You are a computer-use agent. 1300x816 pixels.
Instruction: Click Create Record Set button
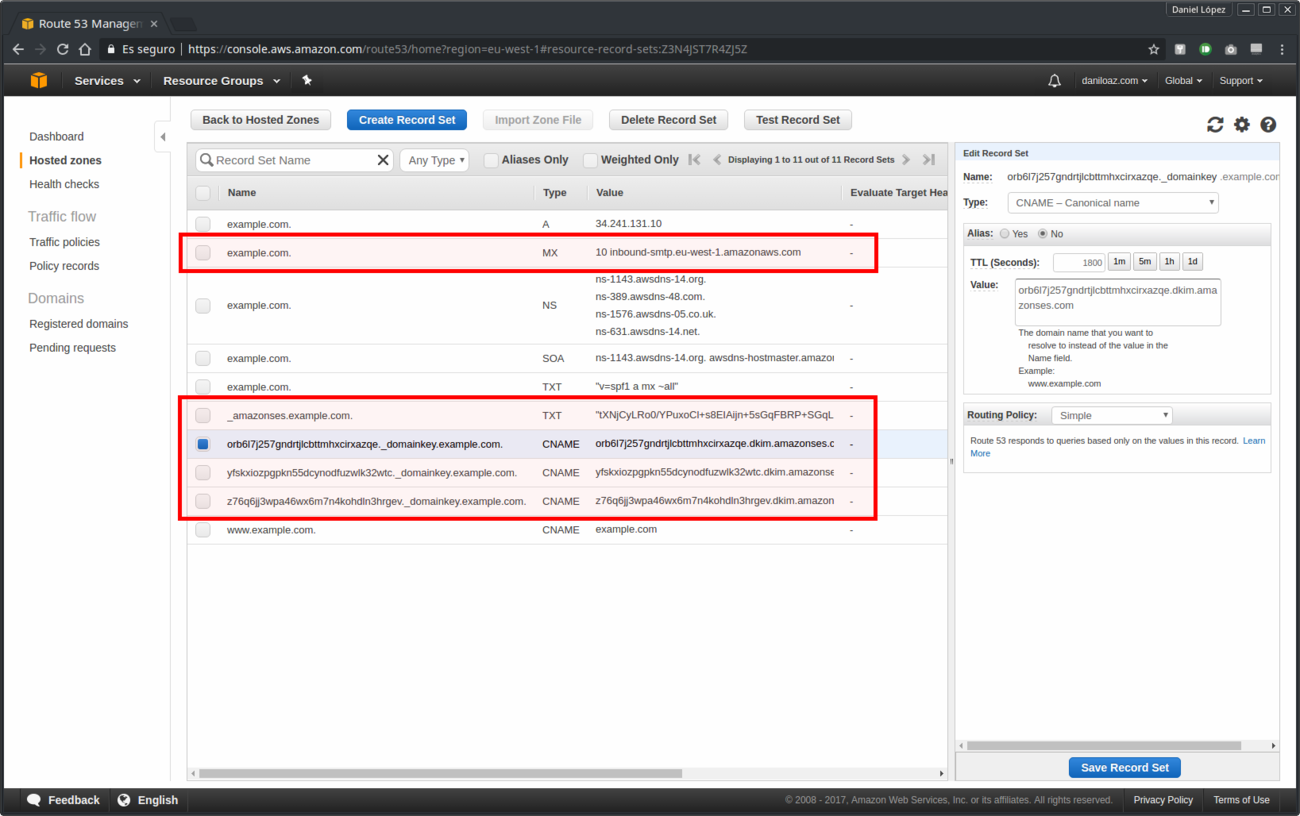point(406,120)
